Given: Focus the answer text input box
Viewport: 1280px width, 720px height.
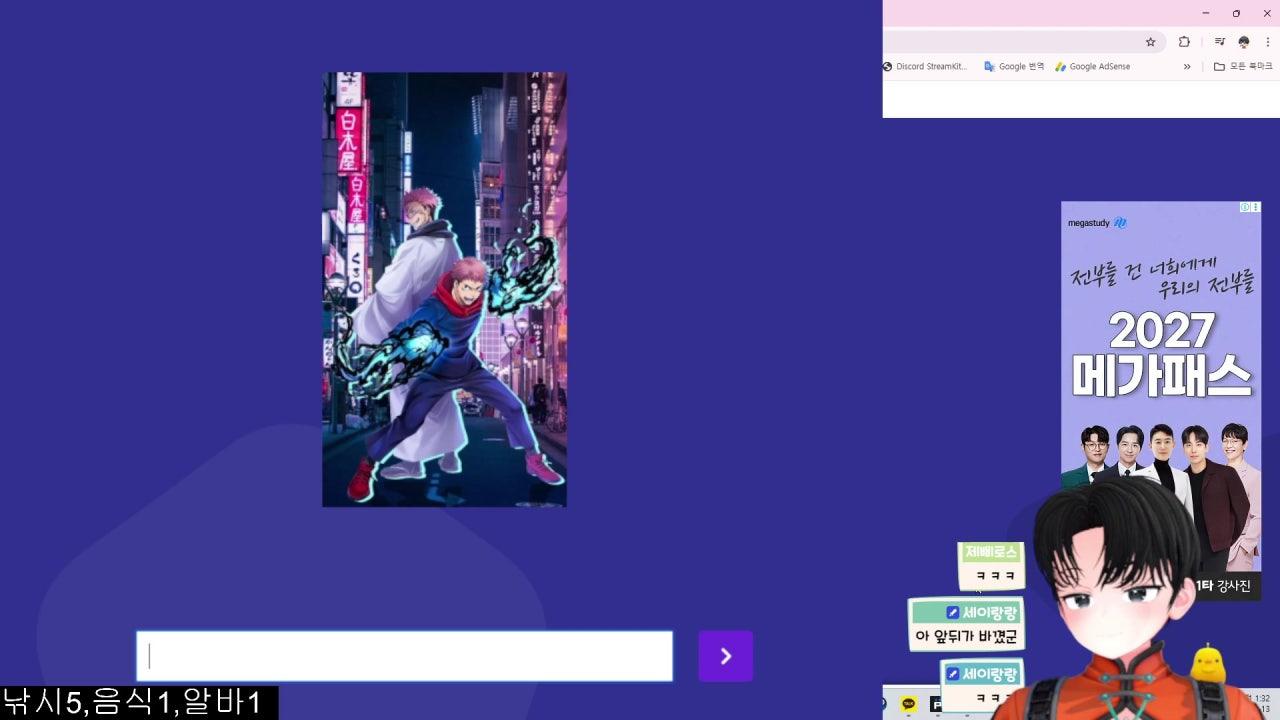Looking at the screenshot, I should (404, 656).
